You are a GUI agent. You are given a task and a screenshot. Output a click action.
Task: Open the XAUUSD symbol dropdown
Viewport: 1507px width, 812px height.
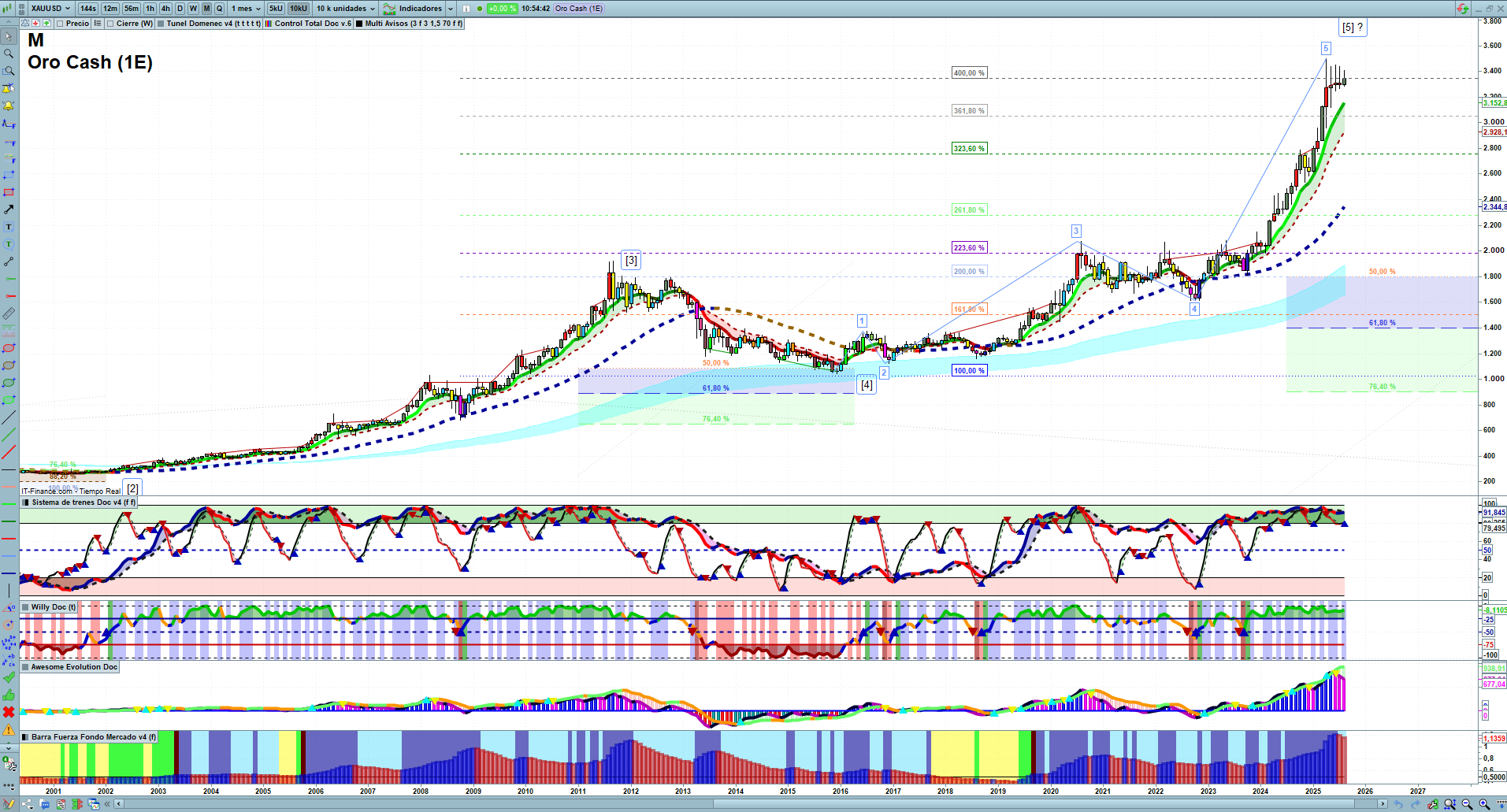coord(50,9)
